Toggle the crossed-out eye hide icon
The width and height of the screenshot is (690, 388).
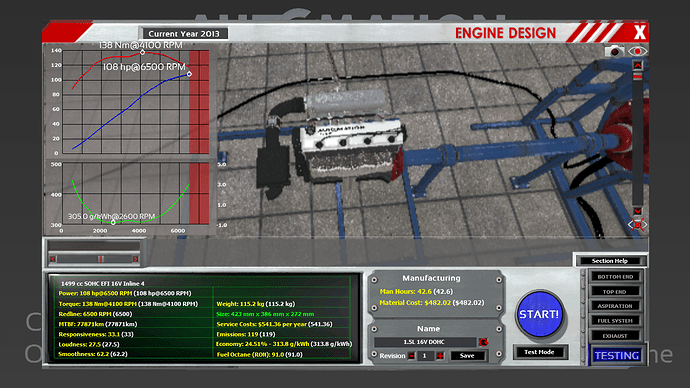click(x=637, y=225)
